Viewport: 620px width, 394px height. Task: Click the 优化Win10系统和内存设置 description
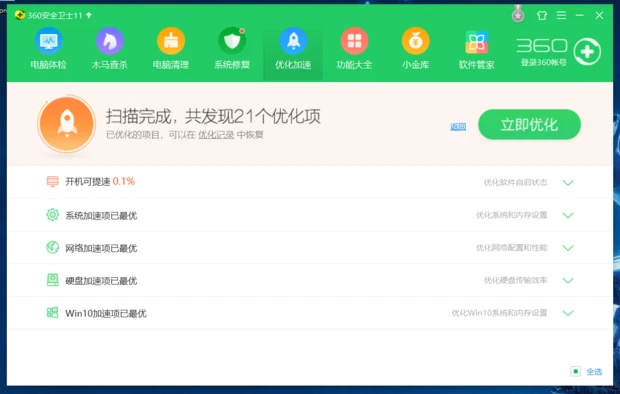pos(499,313)
